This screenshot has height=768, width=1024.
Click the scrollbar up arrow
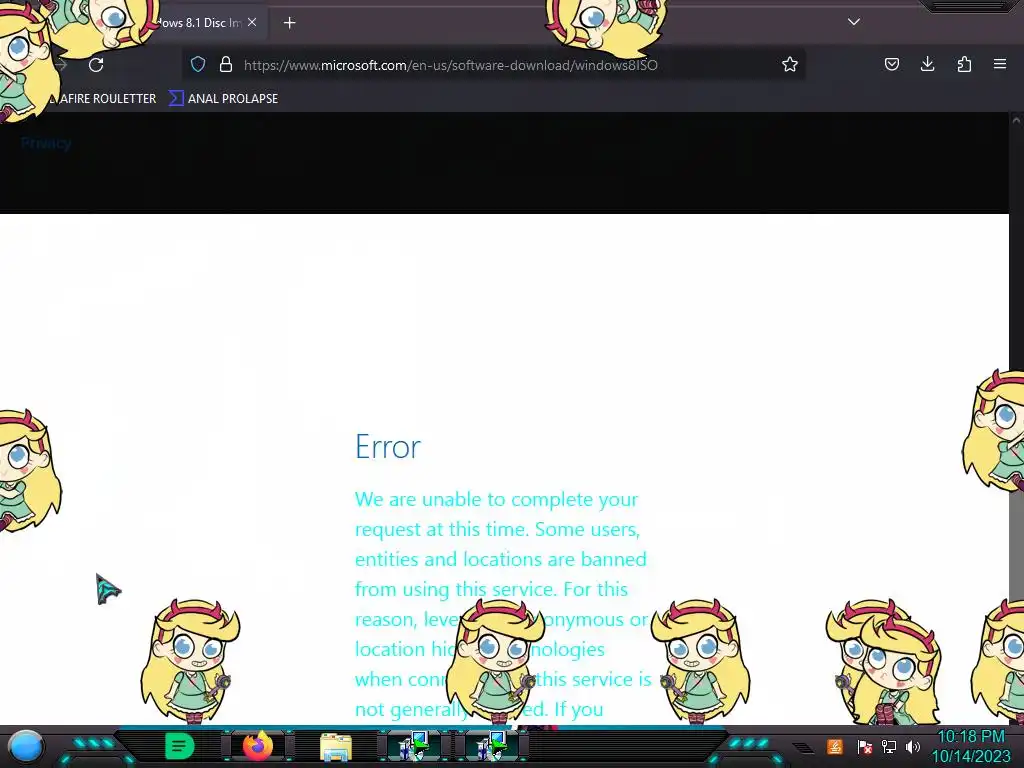(x=1016, y=120)
